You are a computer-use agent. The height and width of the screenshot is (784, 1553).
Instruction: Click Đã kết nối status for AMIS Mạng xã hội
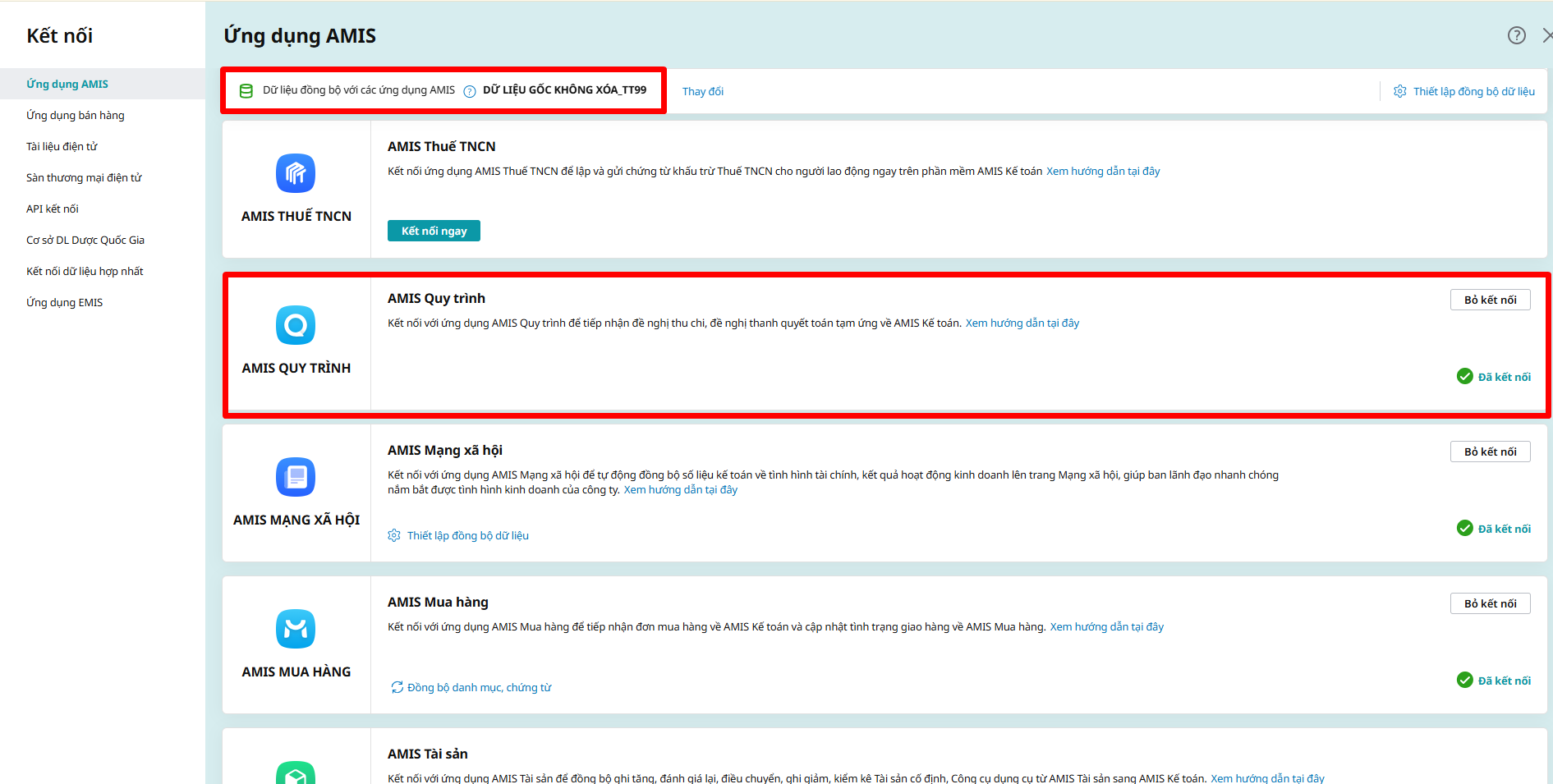[1505, 529]
